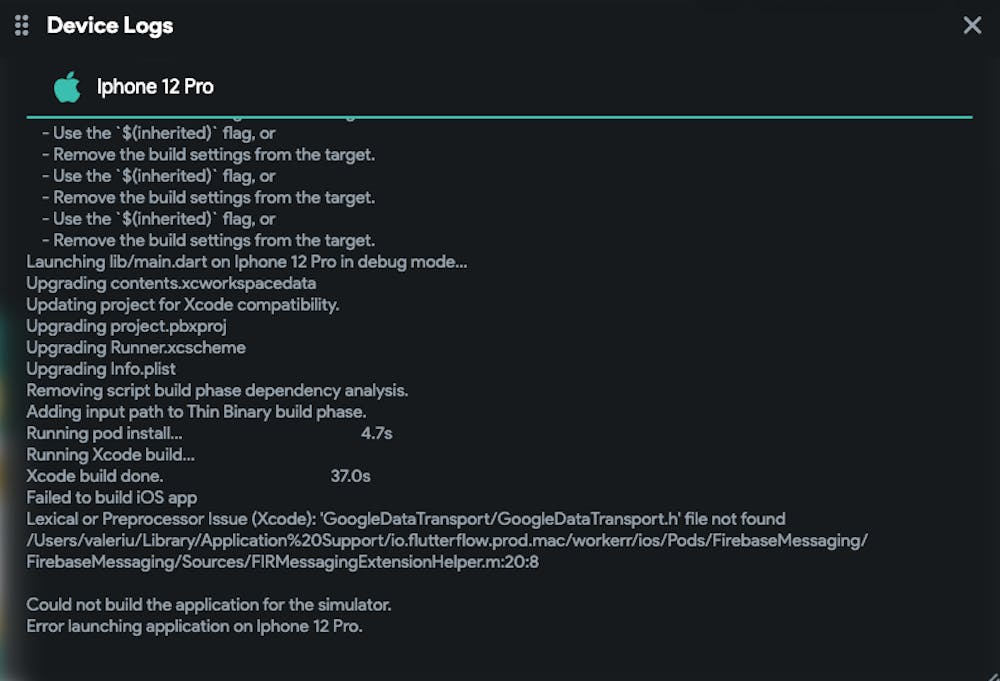Click the 'Upgrading contents.xcworkspacedata' log line
Image resolution: width=1000 pixels, height=681 pixels.
click(x=171, y=283)
